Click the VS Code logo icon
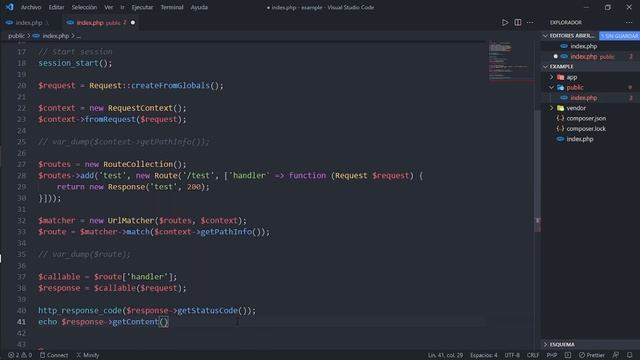 (x=9, y=7)
